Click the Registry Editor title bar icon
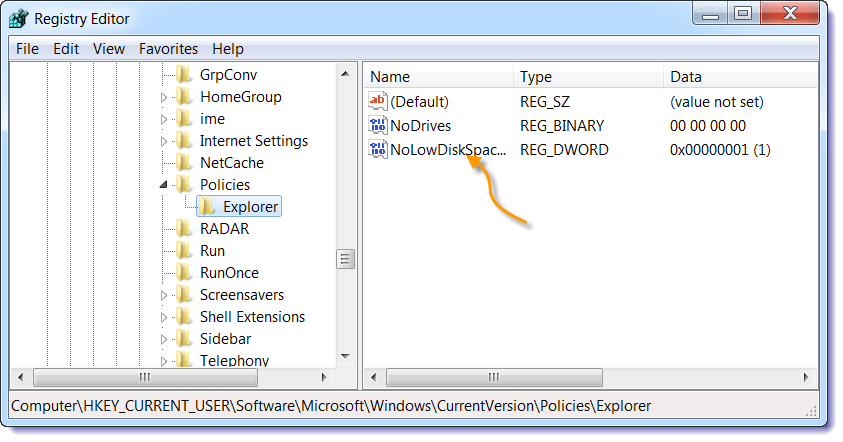Image resolution: width=843 pixels, height=442 pixels. tap(18, 19)
